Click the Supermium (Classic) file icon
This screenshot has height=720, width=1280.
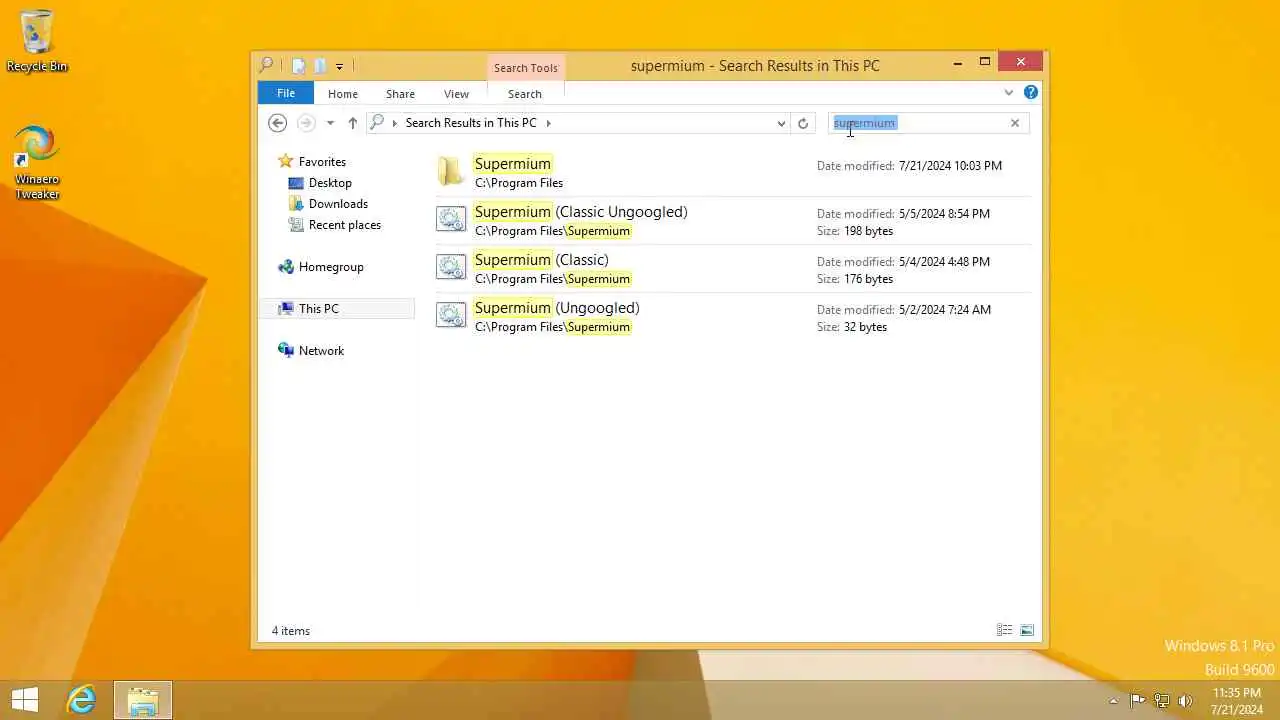451,267
